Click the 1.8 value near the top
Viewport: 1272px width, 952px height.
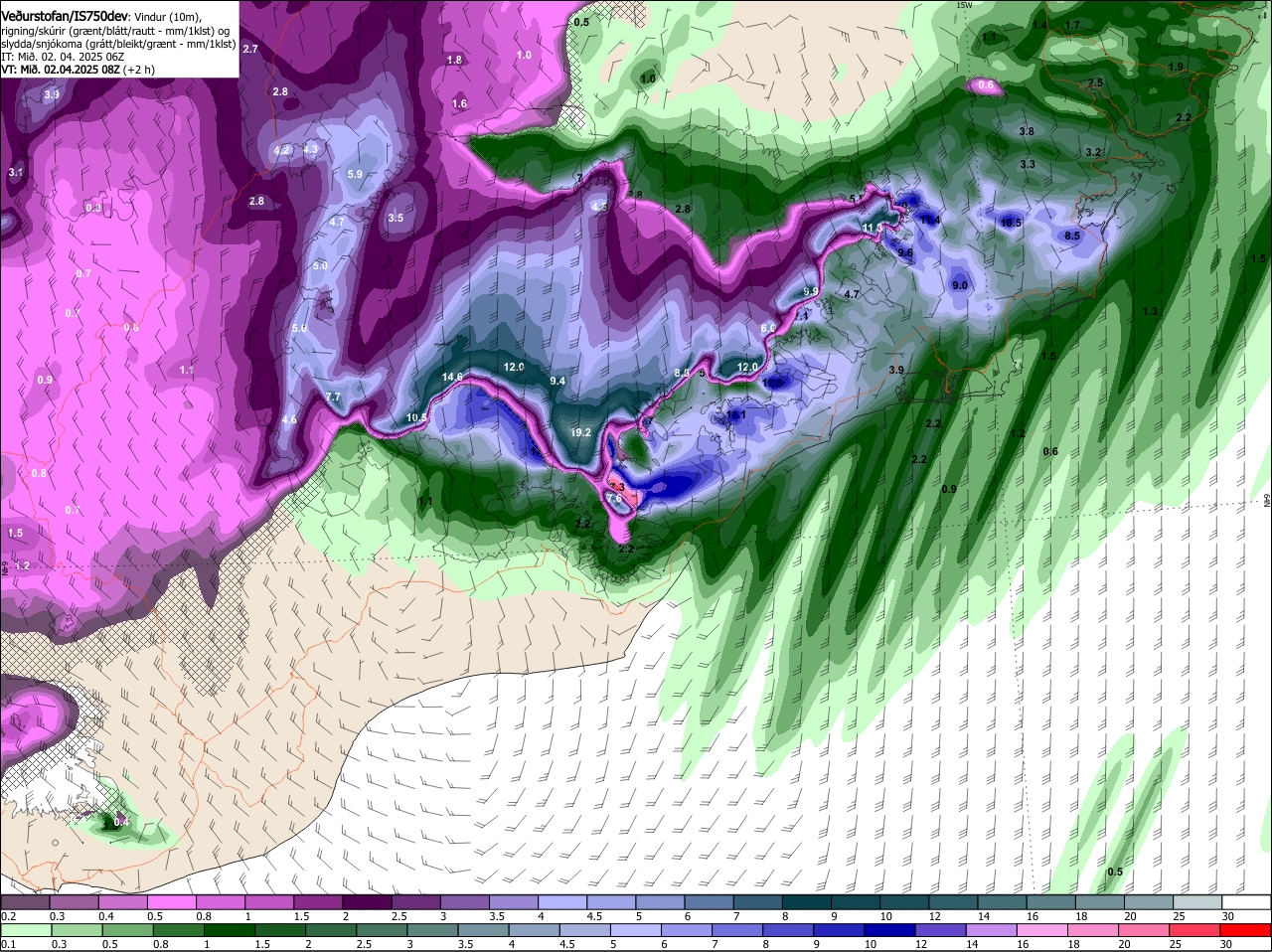point(455,60)
